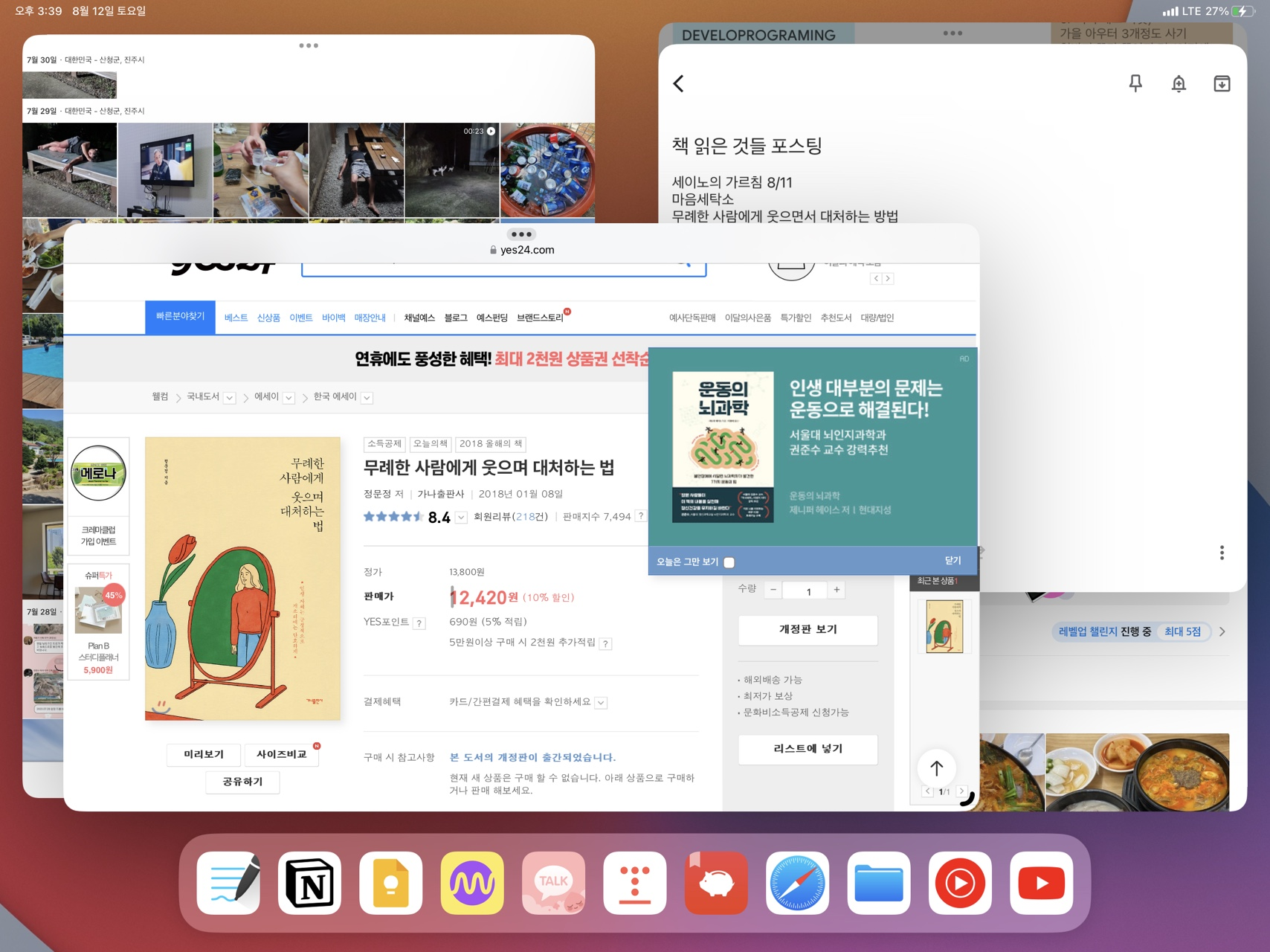This screenshot has width=1270, height=952.
Task: Open the Files app from dock
Action: point(879,883)
